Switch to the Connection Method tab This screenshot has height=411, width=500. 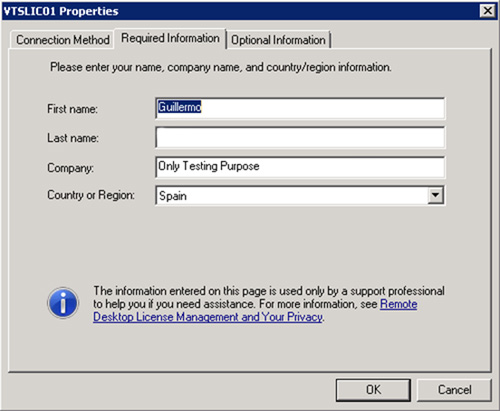(x=63, y=40)
